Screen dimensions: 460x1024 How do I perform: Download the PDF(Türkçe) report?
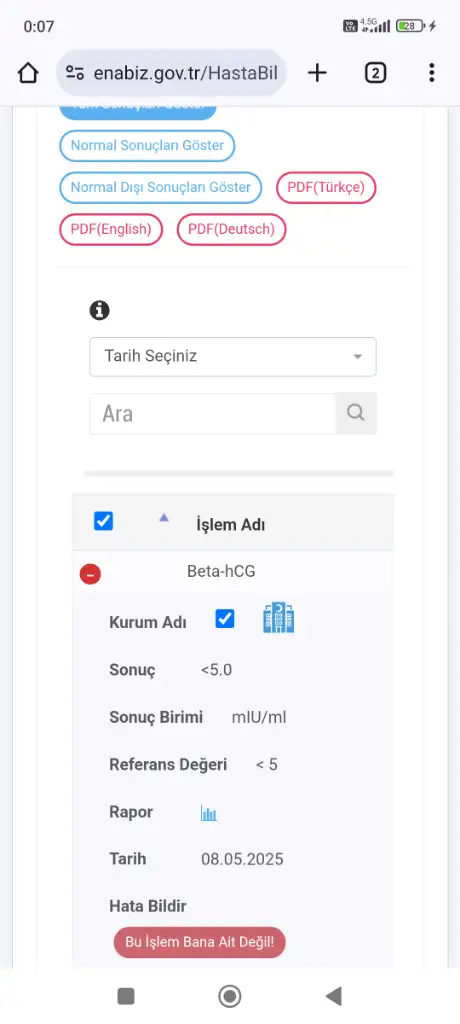tap(326, 187)
